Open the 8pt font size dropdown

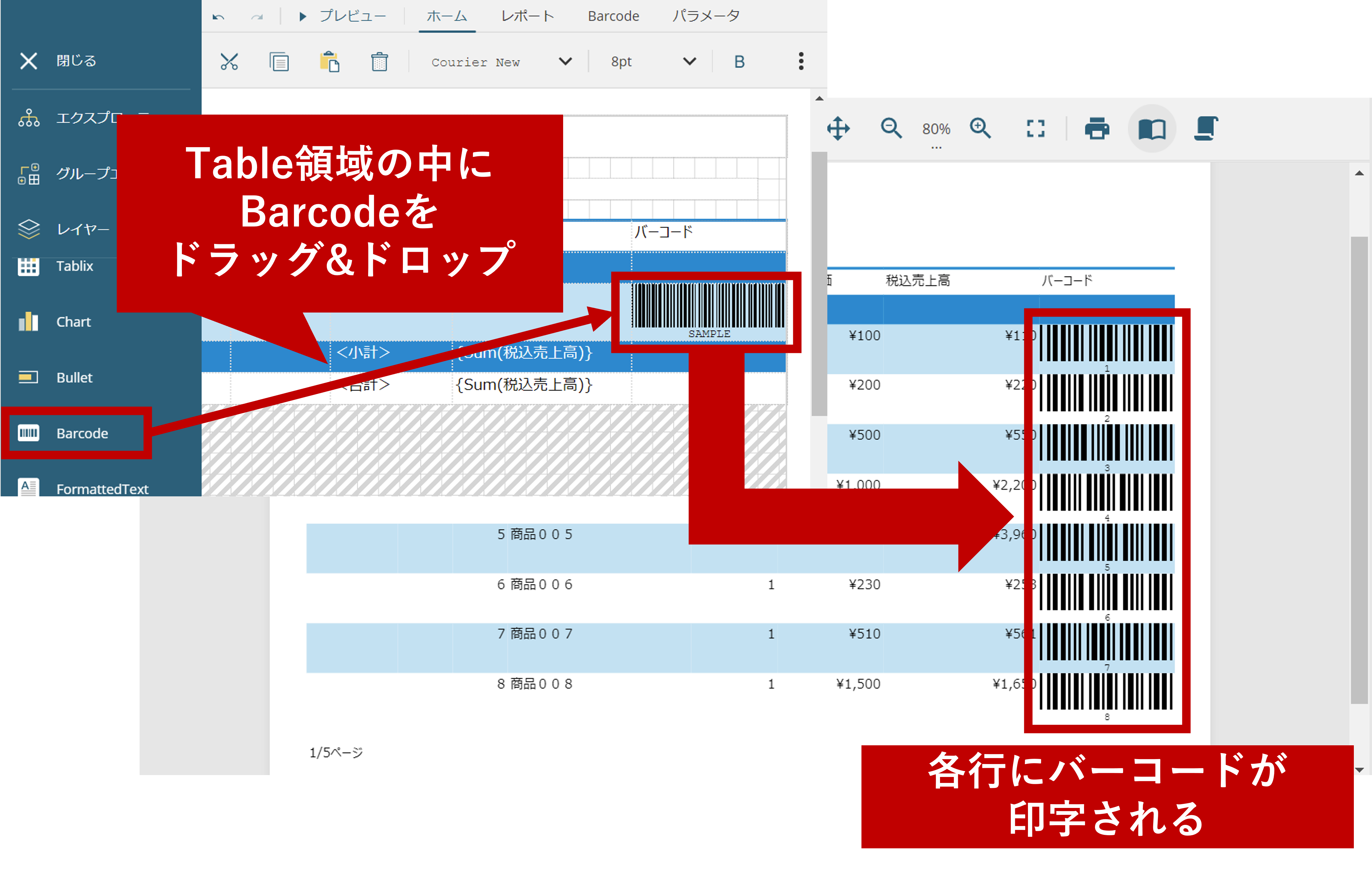point(688,62)
